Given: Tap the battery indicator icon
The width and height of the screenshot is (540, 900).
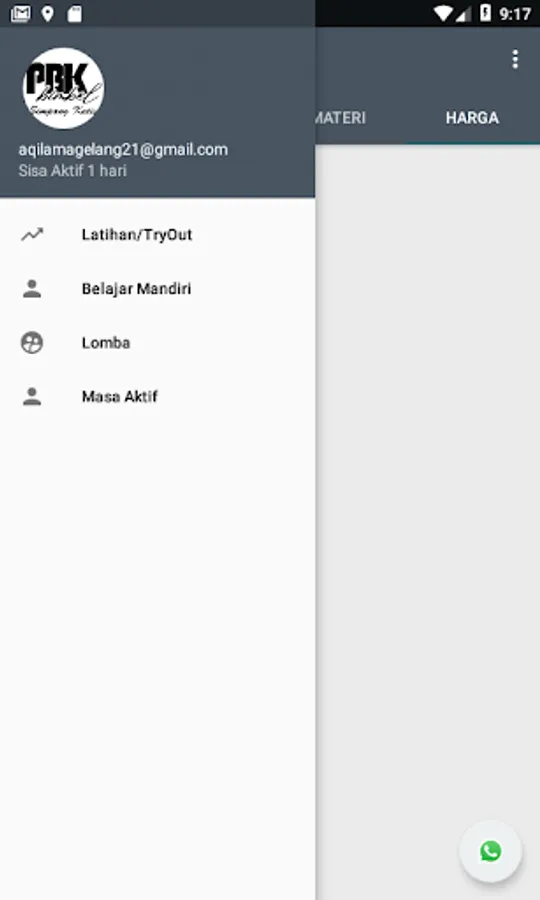Looking at the screenshot, I should coord(485,13).
